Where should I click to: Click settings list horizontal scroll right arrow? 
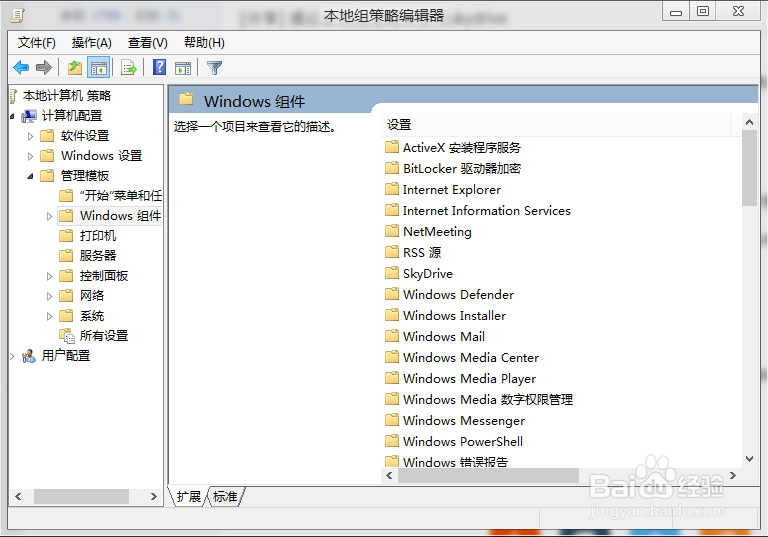tap(733, 475)
